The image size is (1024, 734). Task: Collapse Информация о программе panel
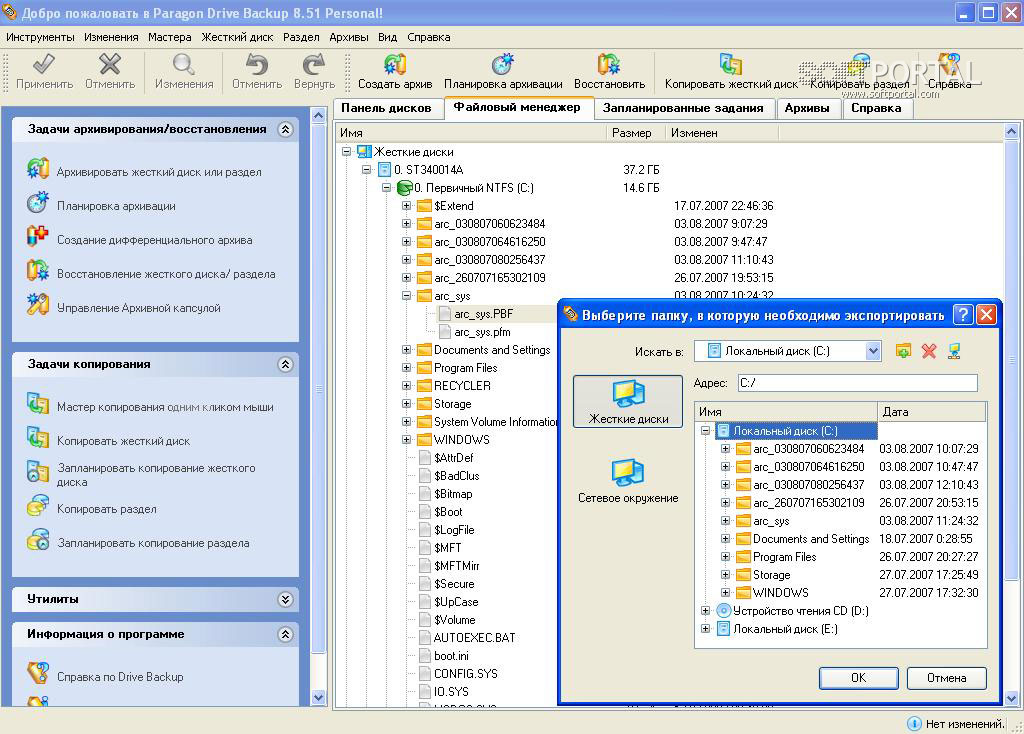[x=285, y=634]
